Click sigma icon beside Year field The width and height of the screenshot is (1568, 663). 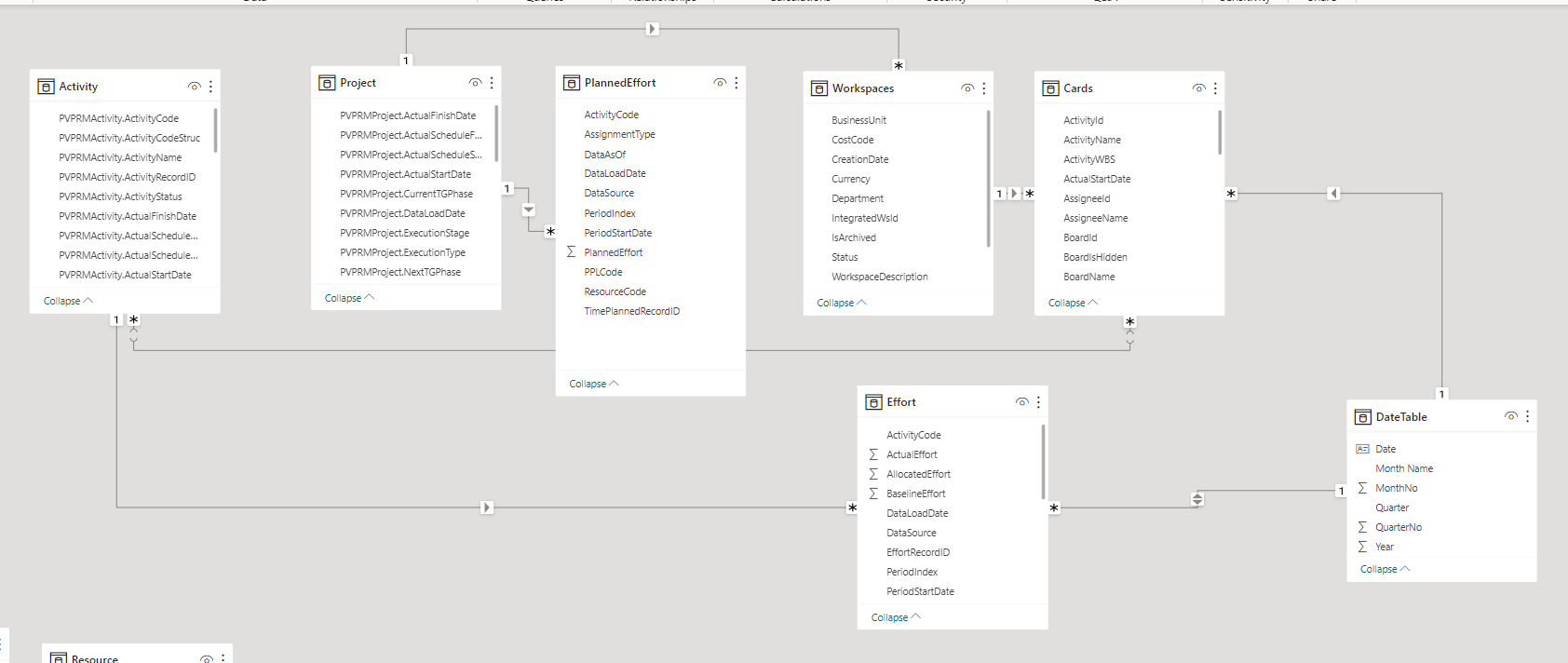(x=1362, y=547)
